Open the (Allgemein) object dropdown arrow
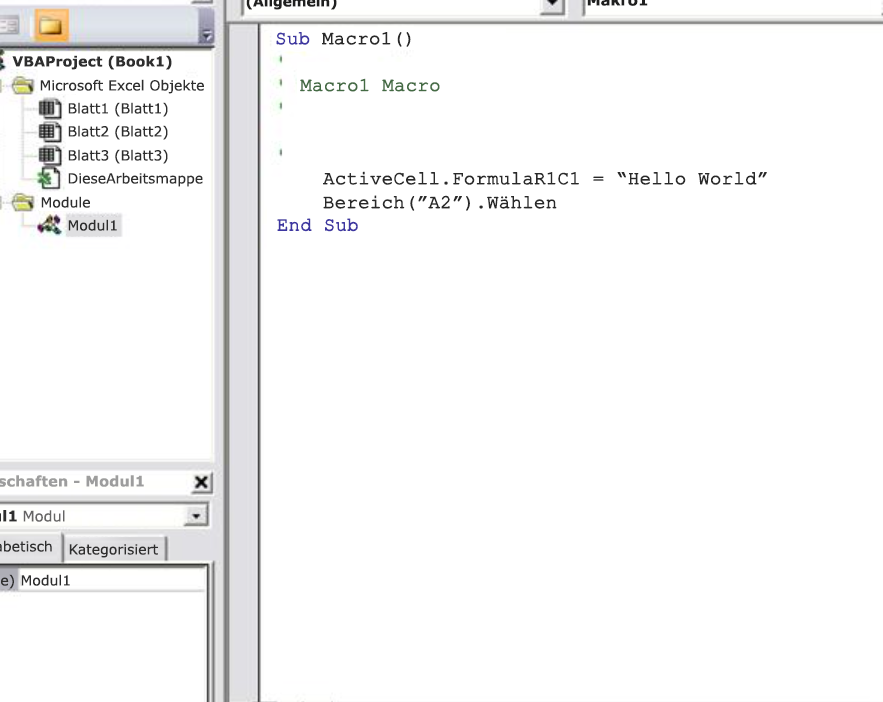883x702 pixels. (x=552, y=5)
